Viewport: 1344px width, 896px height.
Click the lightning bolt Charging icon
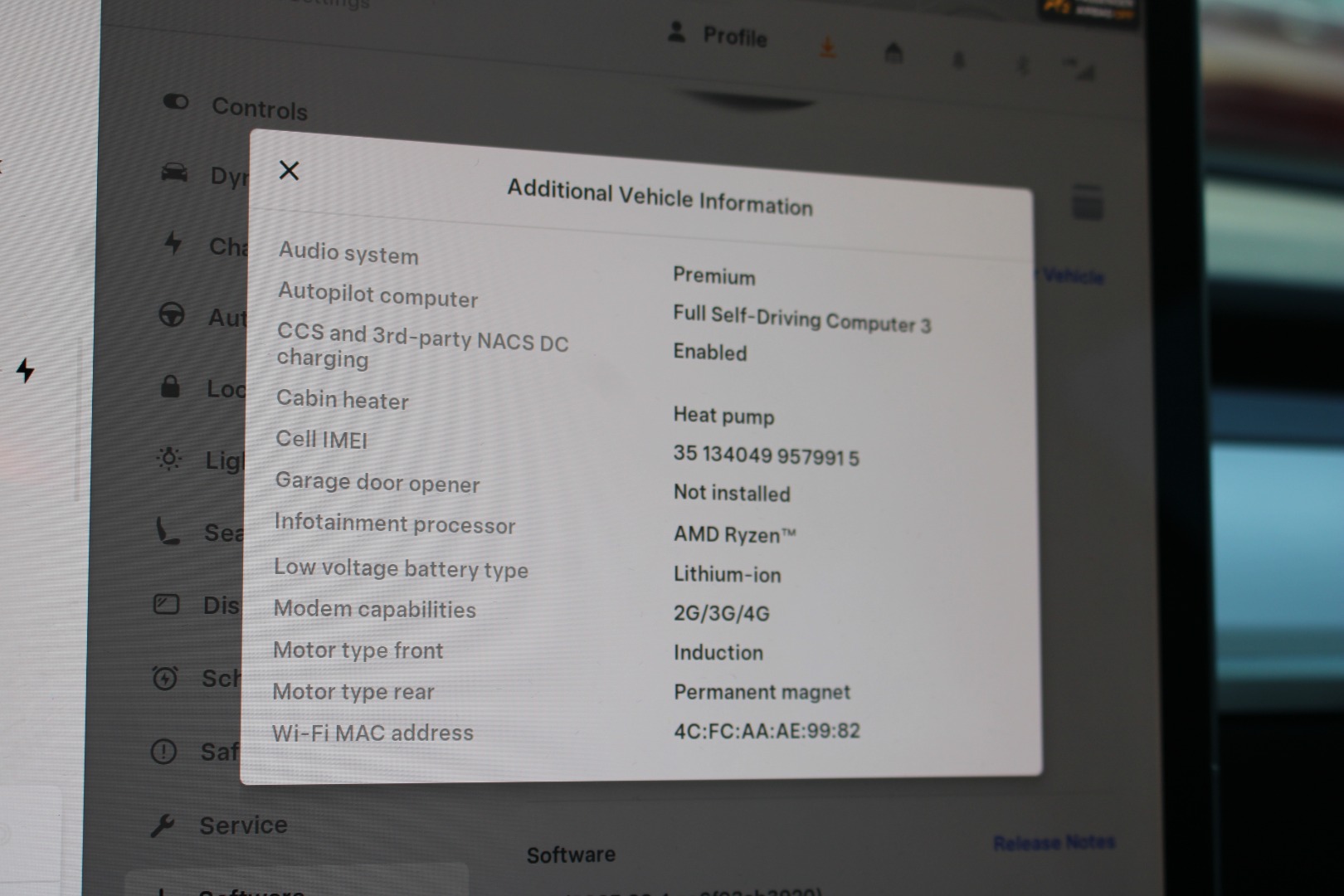173,243
